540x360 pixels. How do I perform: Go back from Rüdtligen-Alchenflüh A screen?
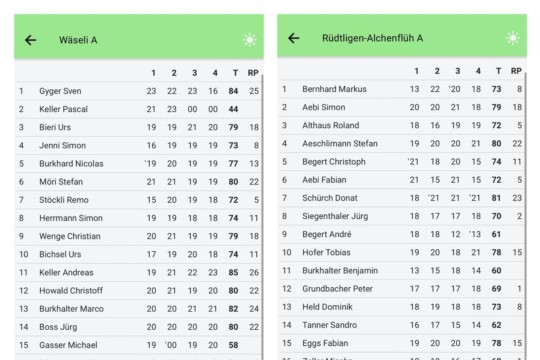(x=293, y=38)
